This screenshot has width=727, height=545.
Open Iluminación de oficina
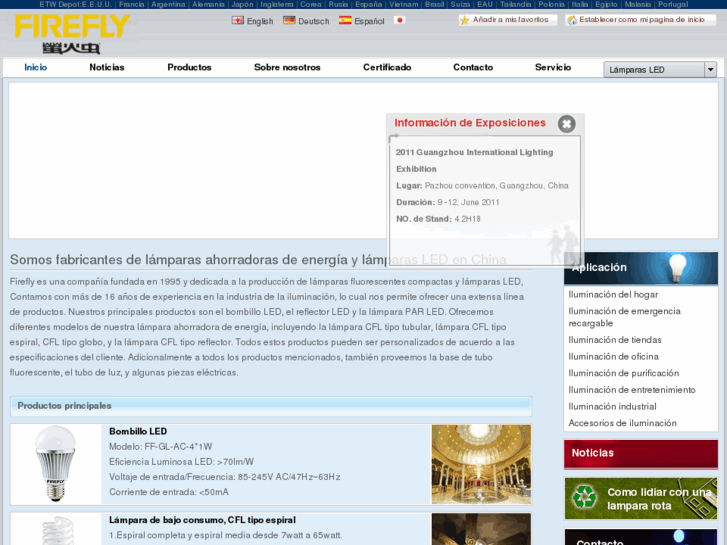point(613,357)
